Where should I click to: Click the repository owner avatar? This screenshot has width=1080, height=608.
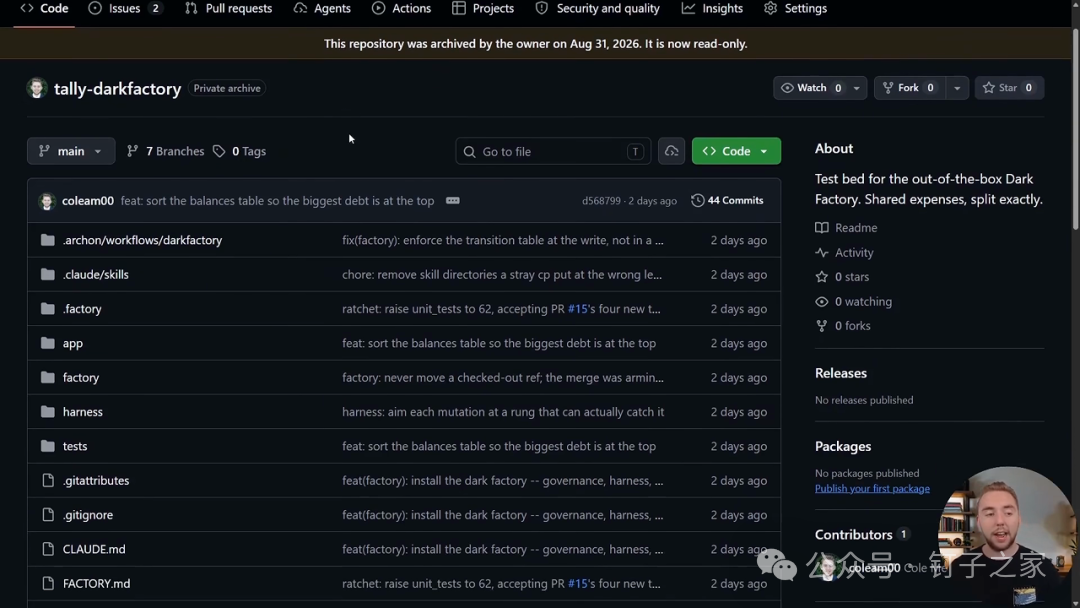(x=37, y=88)
